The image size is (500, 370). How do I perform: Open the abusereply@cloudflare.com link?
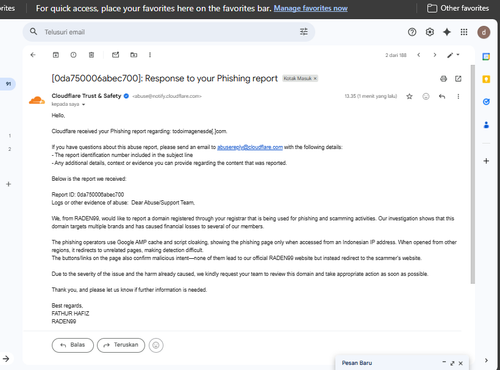[x=250, y=147]
